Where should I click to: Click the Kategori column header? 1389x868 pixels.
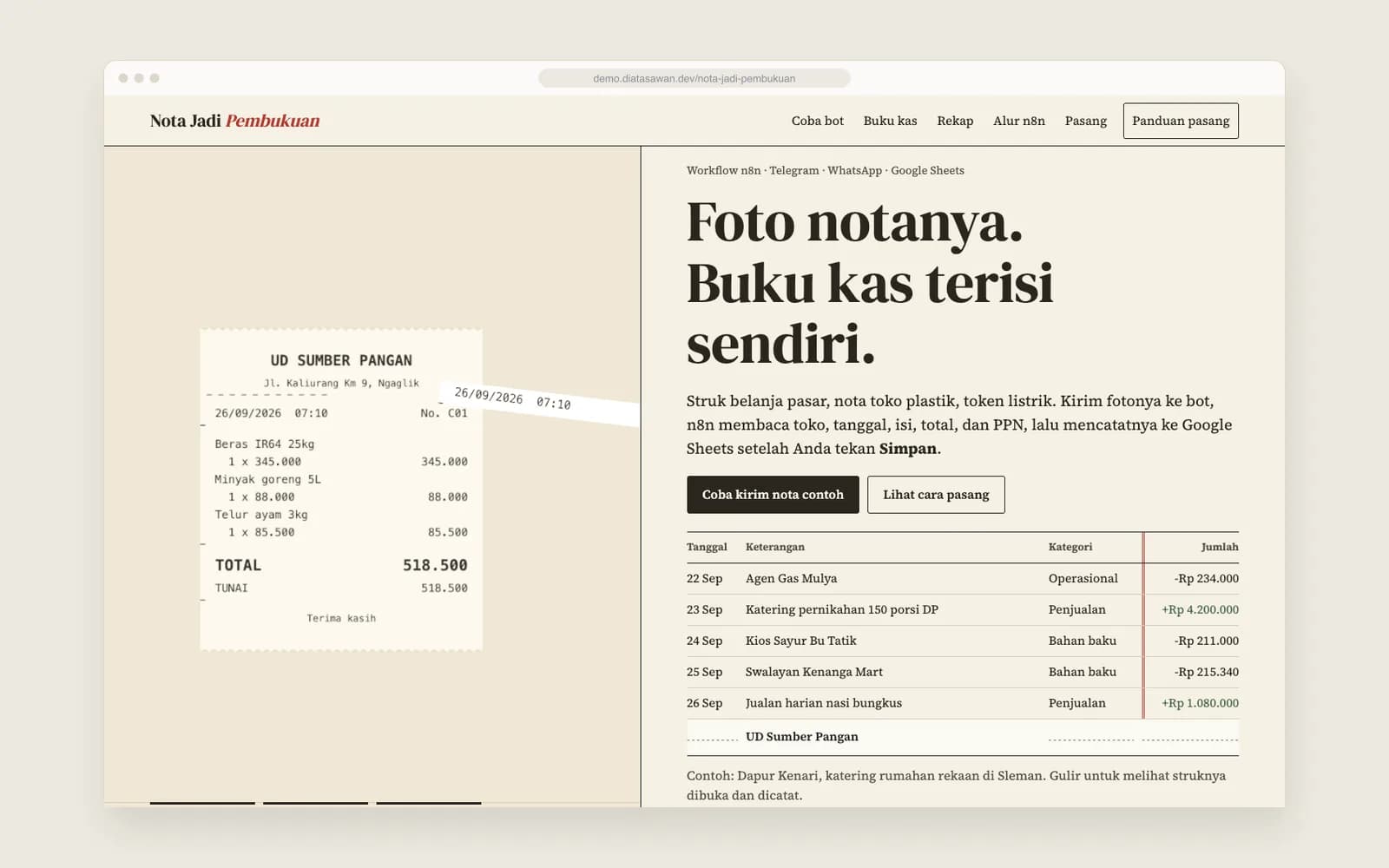1070,547
